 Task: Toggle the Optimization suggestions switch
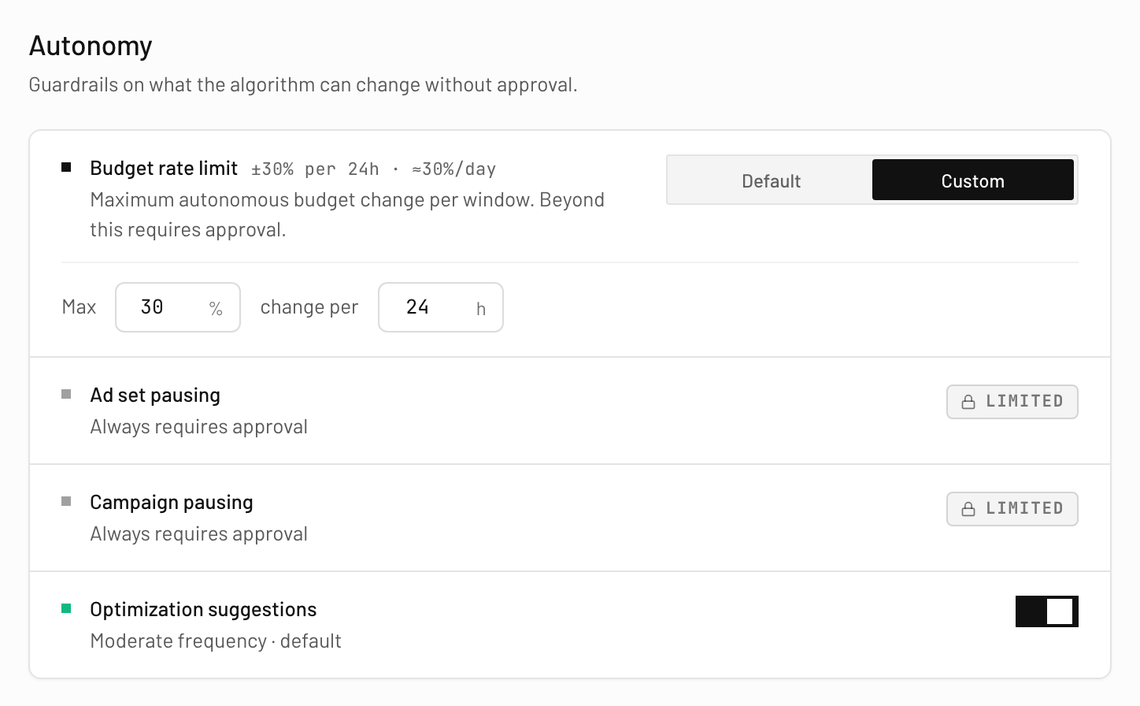pyautogui.click(x=1047, y=611)
